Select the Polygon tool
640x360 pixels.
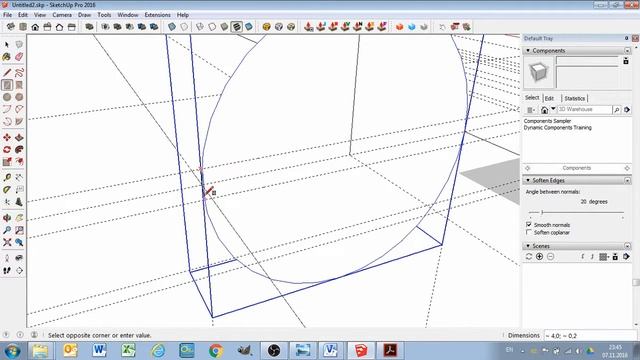pos(19,97)
